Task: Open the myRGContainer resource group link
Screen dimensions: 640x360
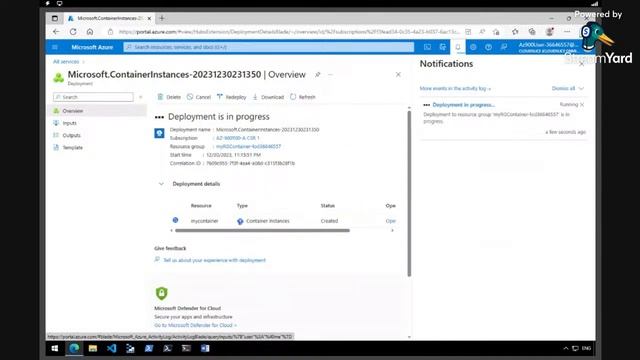Action: coord(249,147)
